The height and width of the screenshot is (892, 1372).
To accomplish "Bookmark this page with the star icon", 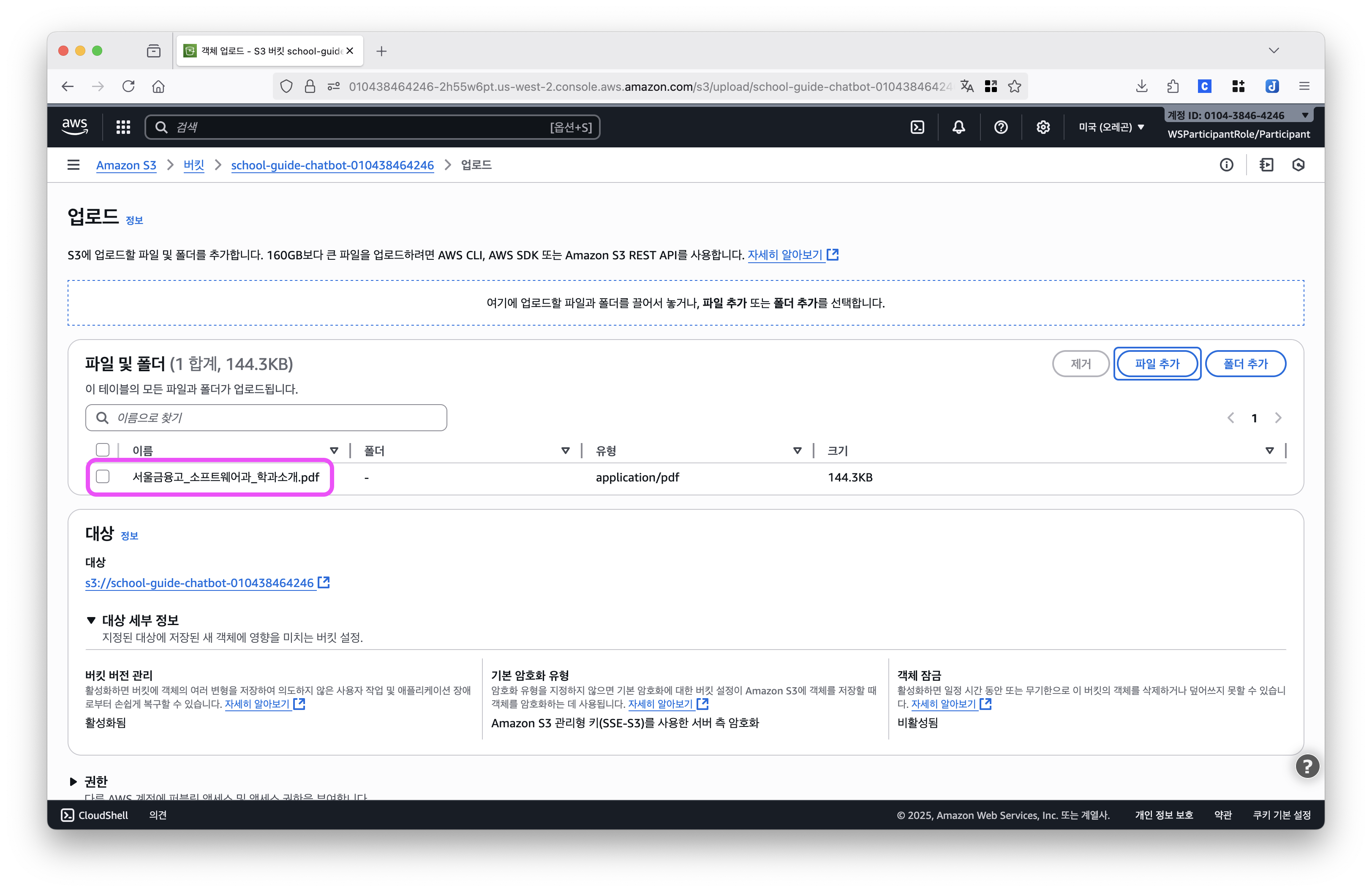I will tap(1015, 87).
